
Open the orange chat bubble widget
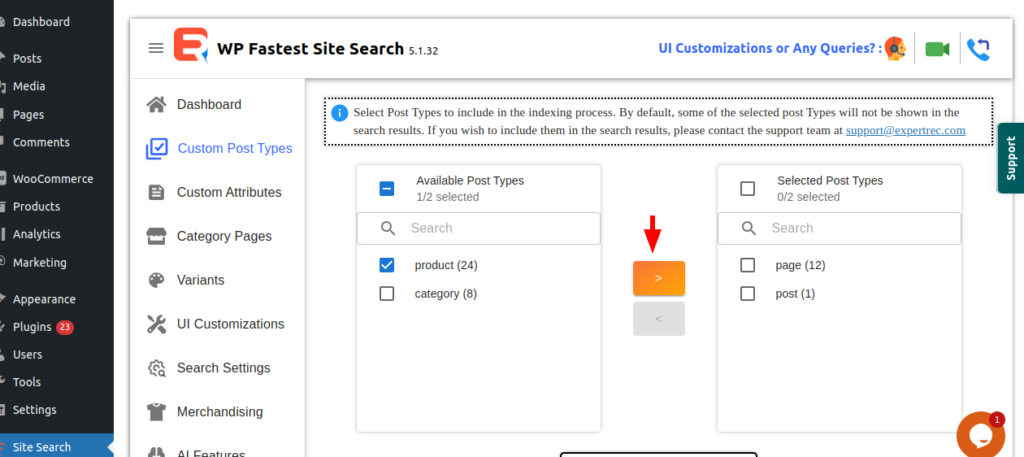979,433
